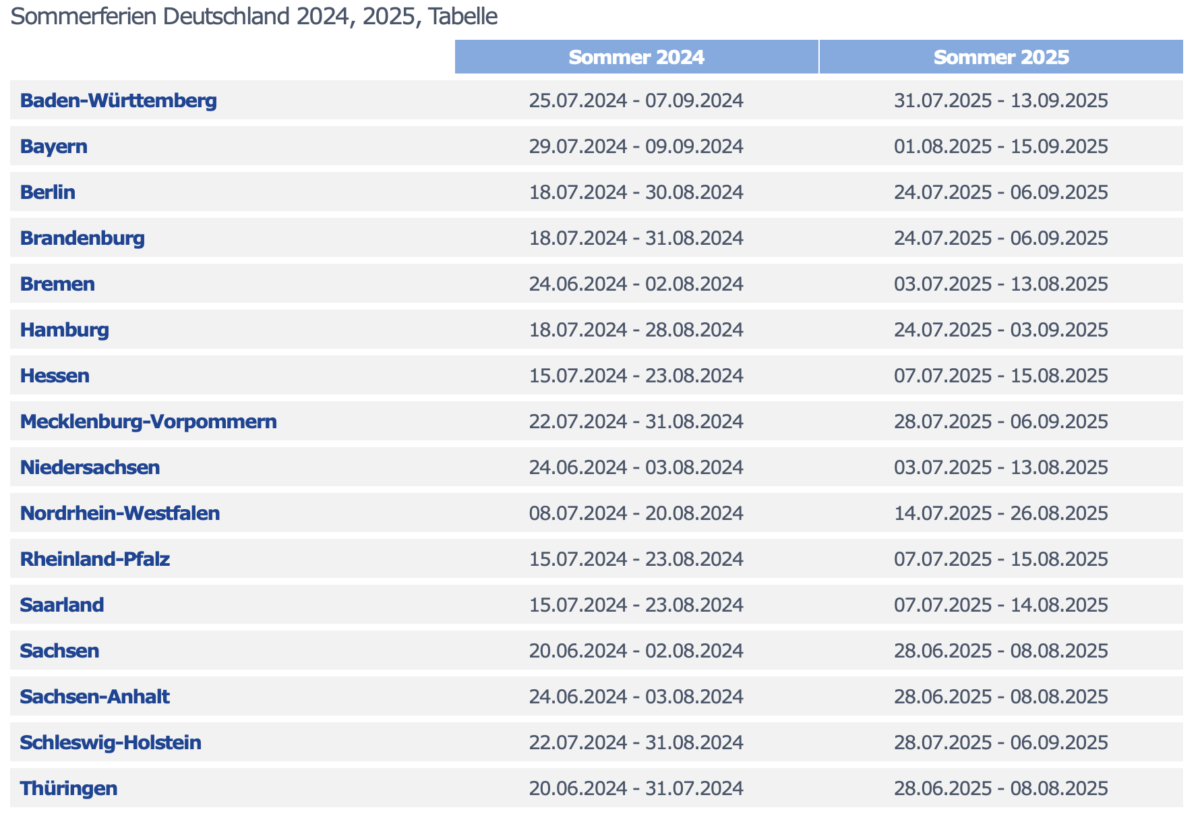Click the Sommerferien Deutschland table heading
1200x816 pixels.
click(253, 17)
